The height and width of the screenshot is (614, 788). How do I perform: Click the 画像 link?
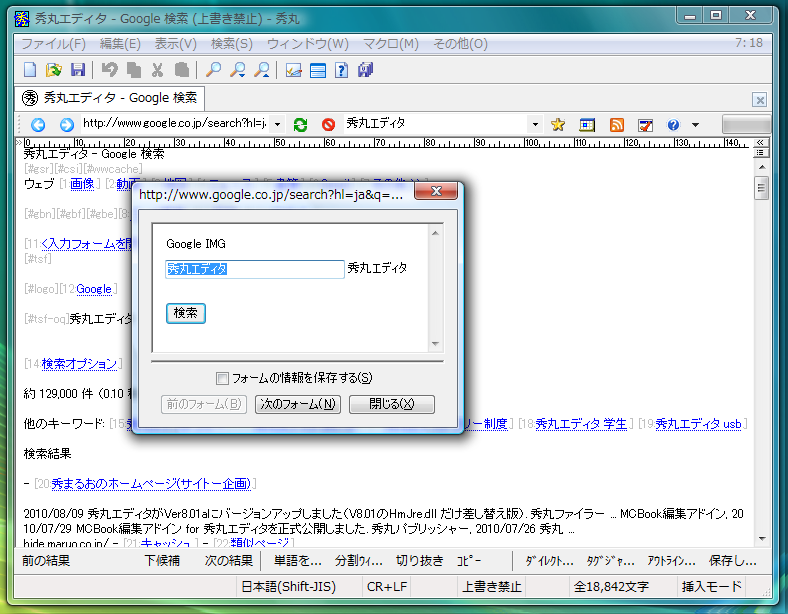[x=82, y=184]
